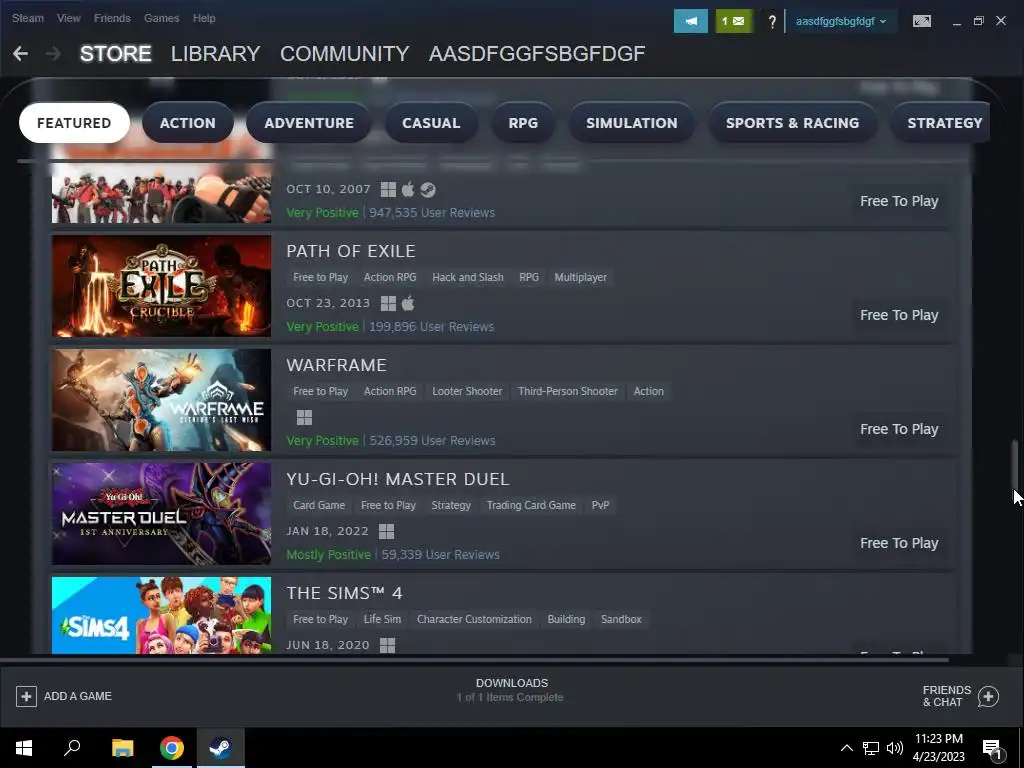Click the Hack and Slash tag

tap(468, 278)
